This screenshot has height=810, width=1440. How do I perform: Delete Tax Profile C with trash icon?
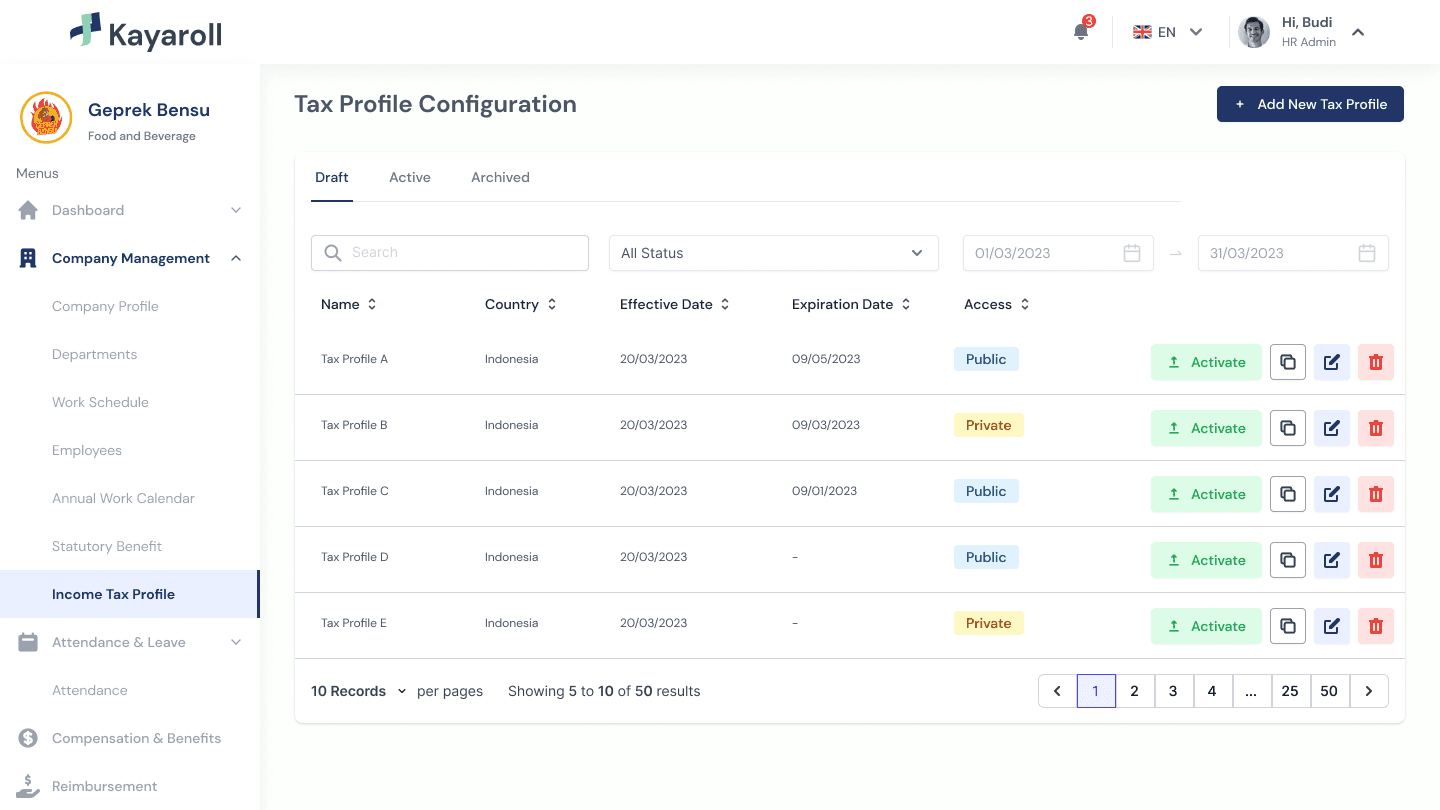[x=1376, y=494]
